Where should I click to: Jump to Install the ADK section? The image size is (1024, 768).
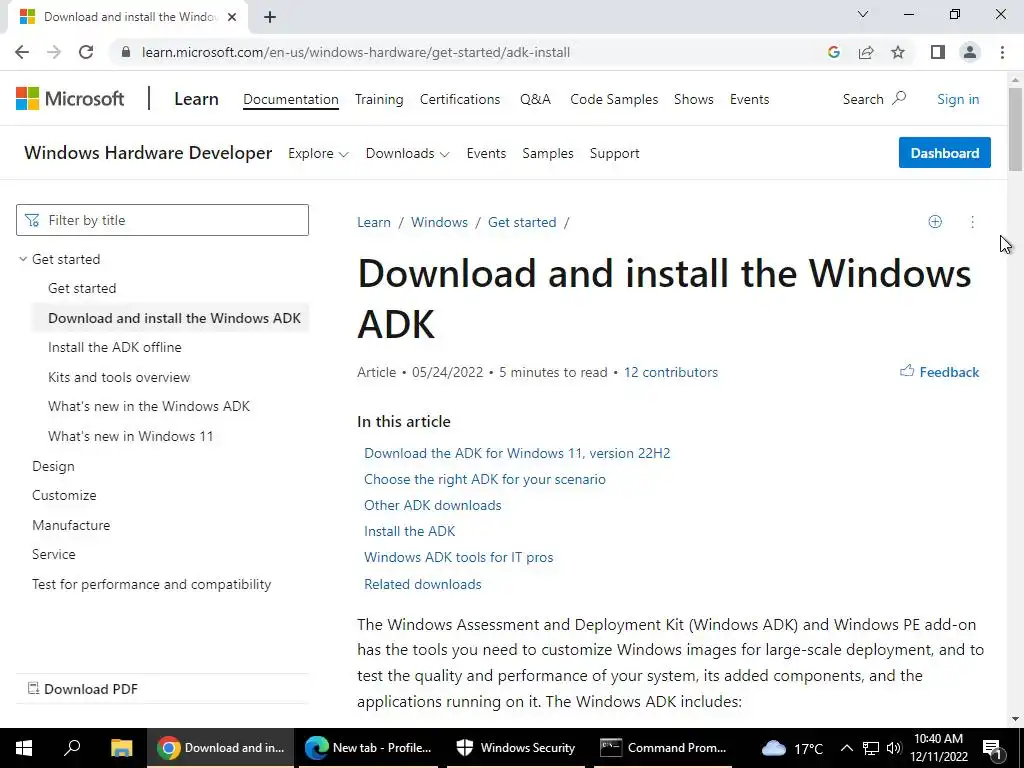[x=409, y=532]
